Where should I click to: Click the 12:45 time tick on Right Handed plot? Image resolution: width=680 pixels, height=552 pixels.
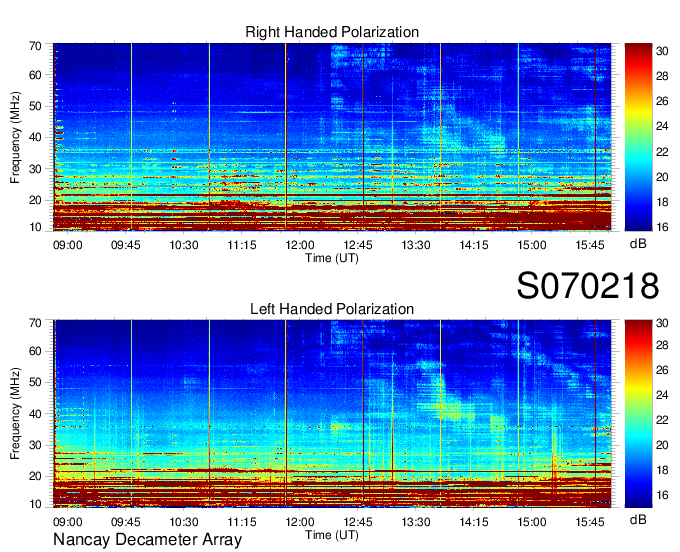tap(358, 245)
